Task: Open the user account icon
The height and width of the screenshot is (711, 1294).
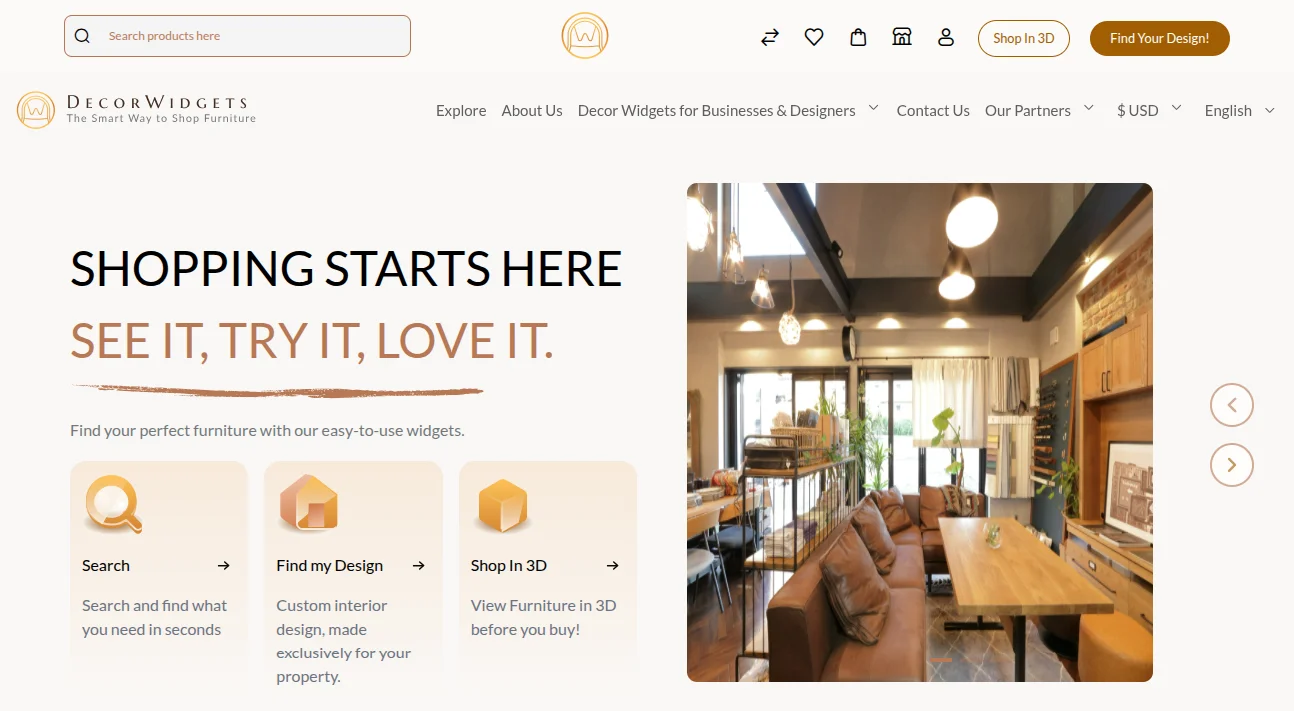Action: [946, 38]
